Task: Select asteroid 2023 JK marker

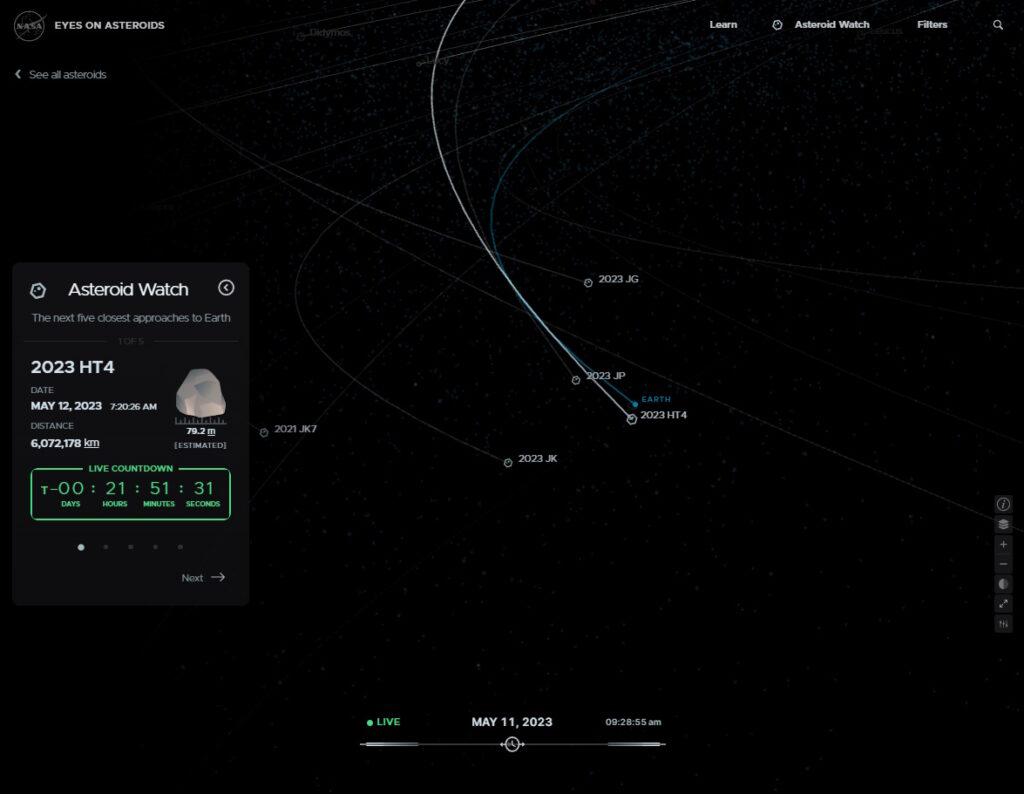Action: pos(508,463)
